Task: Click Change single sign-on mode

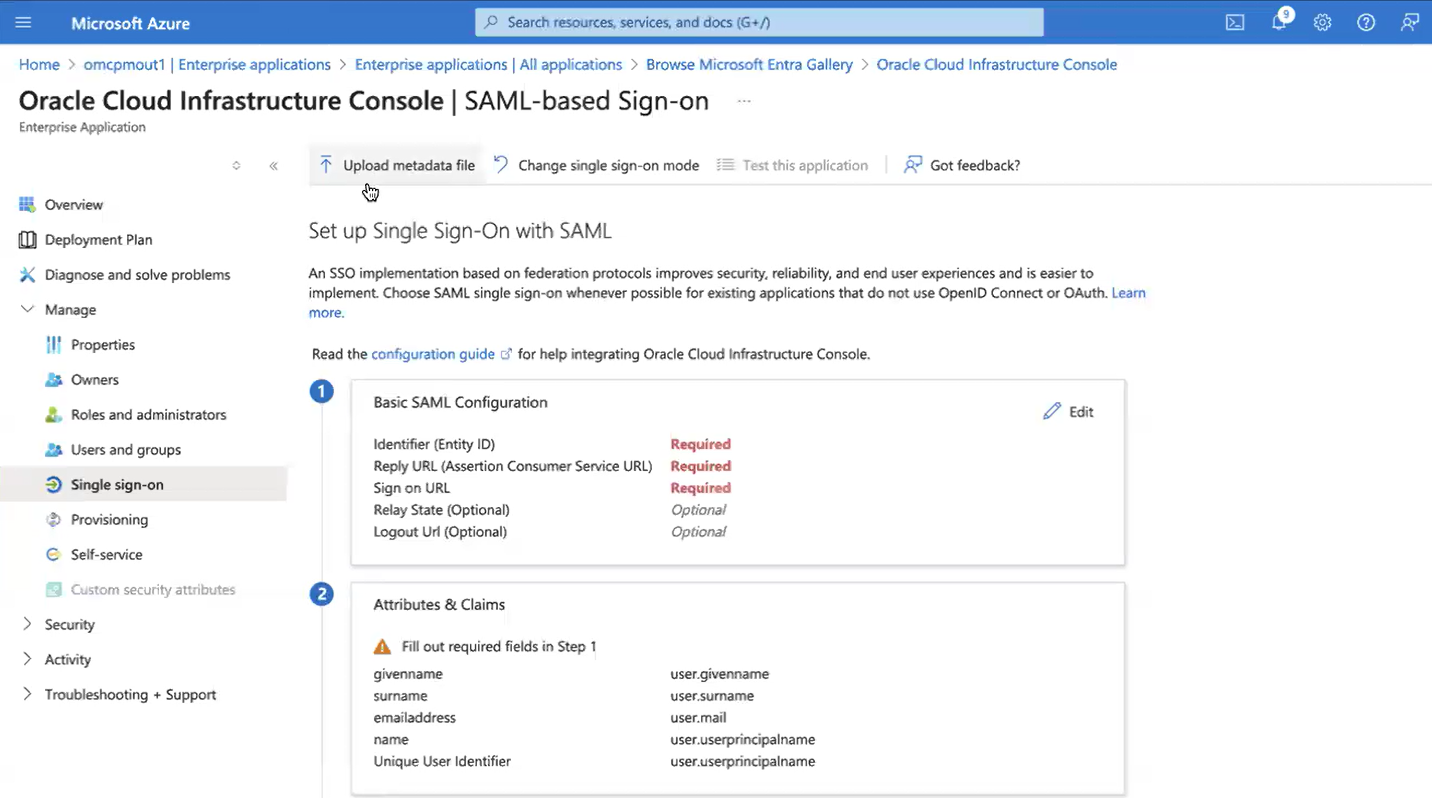Action: (x=608, y=164)
